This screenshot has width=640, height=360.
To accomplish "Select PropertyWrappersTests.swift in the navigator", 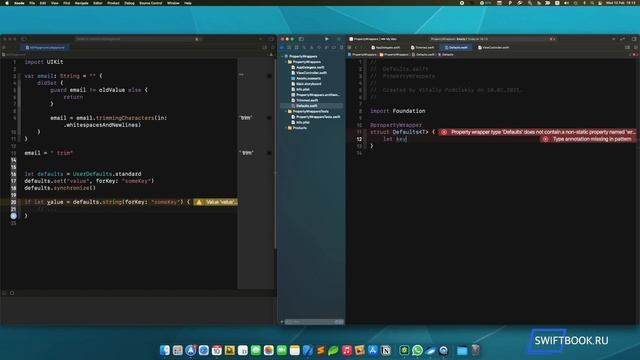I will click(x=318, y=117).
